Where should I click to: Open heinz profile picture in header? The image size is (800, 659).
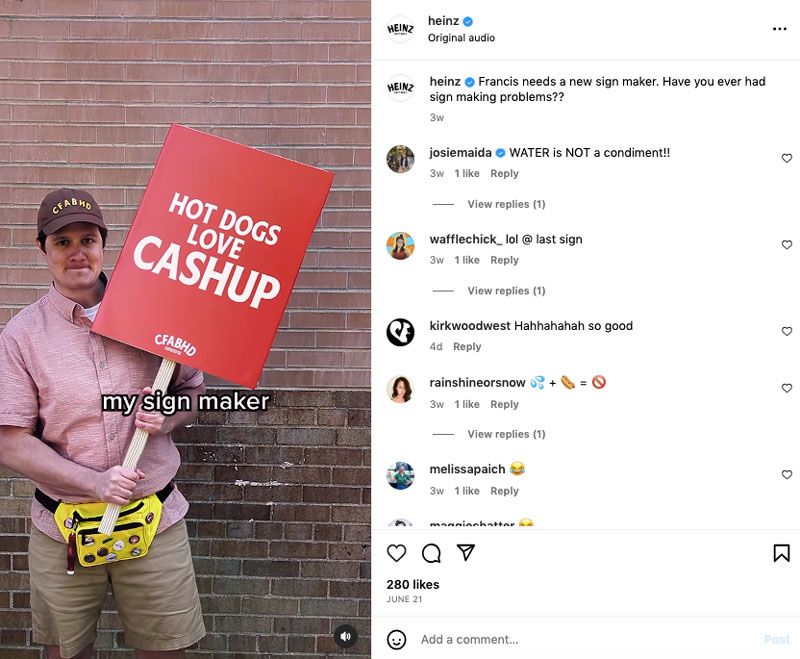click(401, 29)
